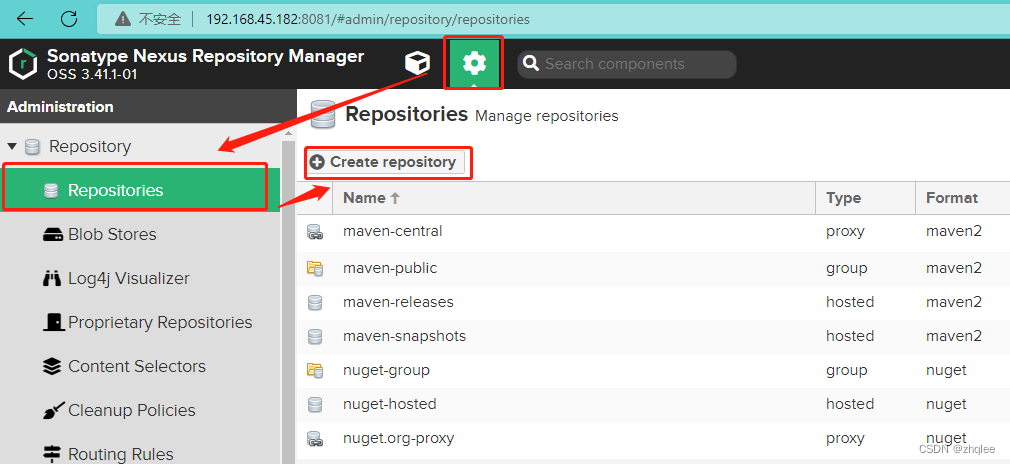Click the browser address bar URL

click(x=368, y=19)
